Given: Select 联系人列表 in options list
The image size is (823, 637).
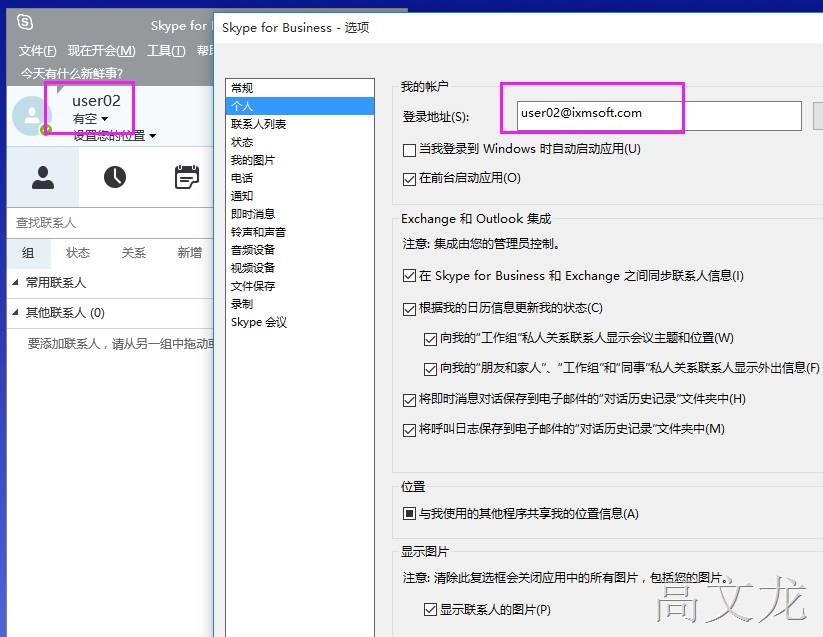Looking at the screenshot, I should [300, 124].
